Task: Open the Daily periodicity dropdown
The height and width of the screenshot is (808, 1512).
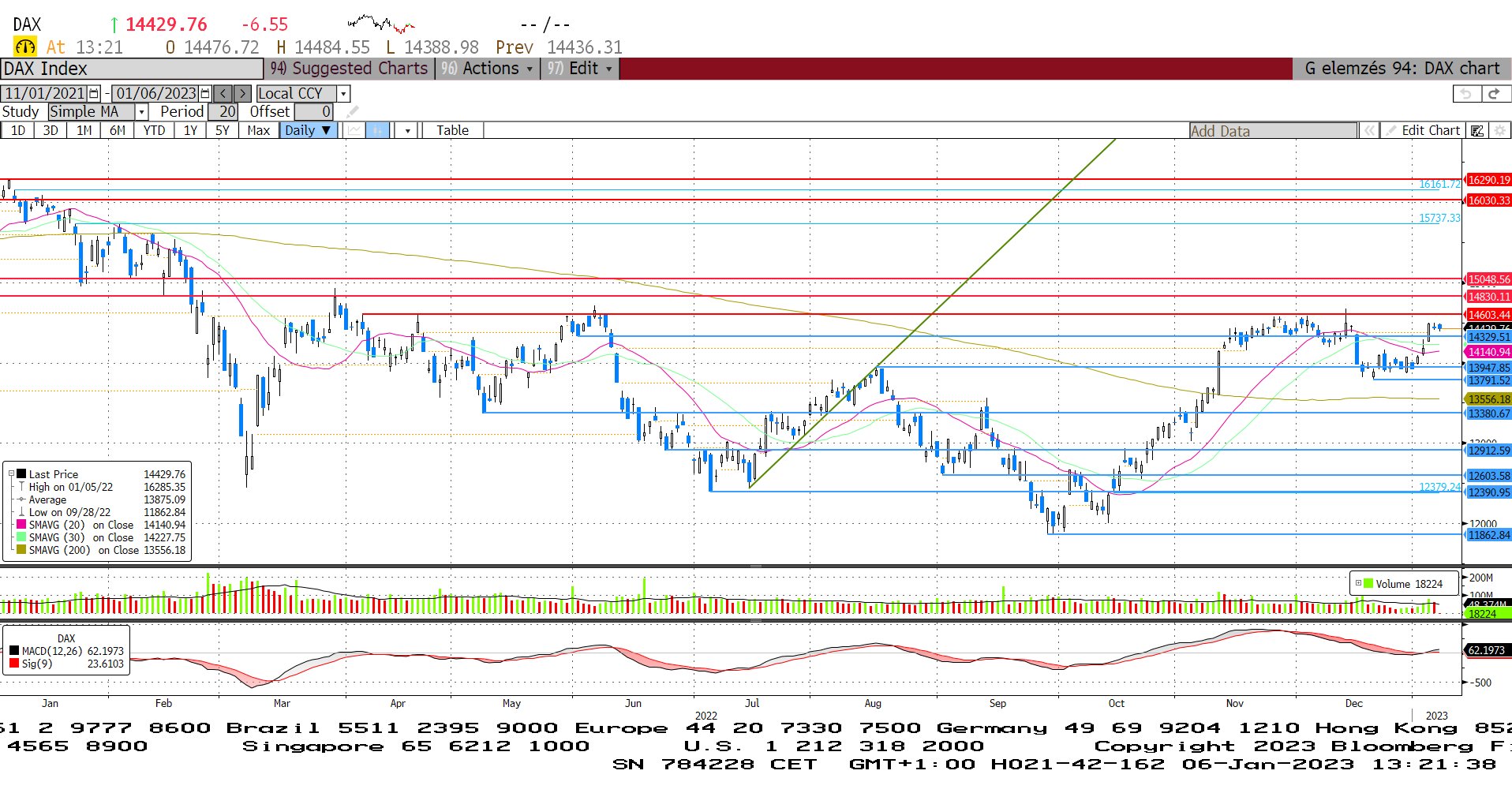Action: [309, 130]
